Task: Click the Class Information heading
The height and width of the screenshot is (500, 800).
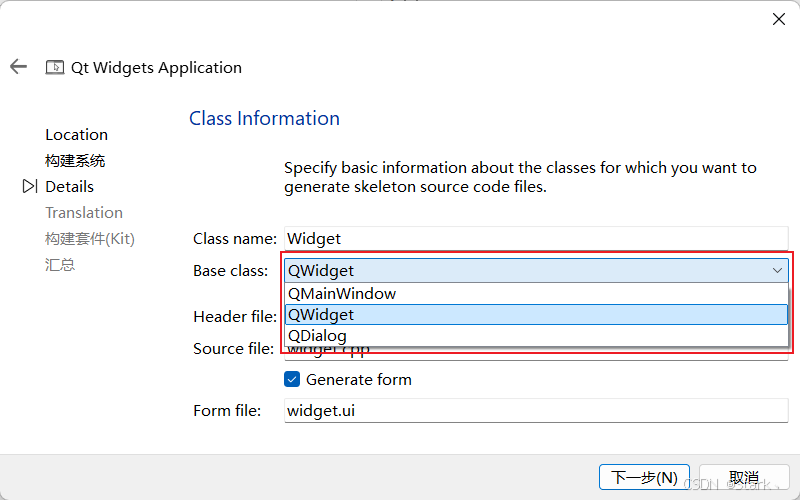Action: [264, 118]
